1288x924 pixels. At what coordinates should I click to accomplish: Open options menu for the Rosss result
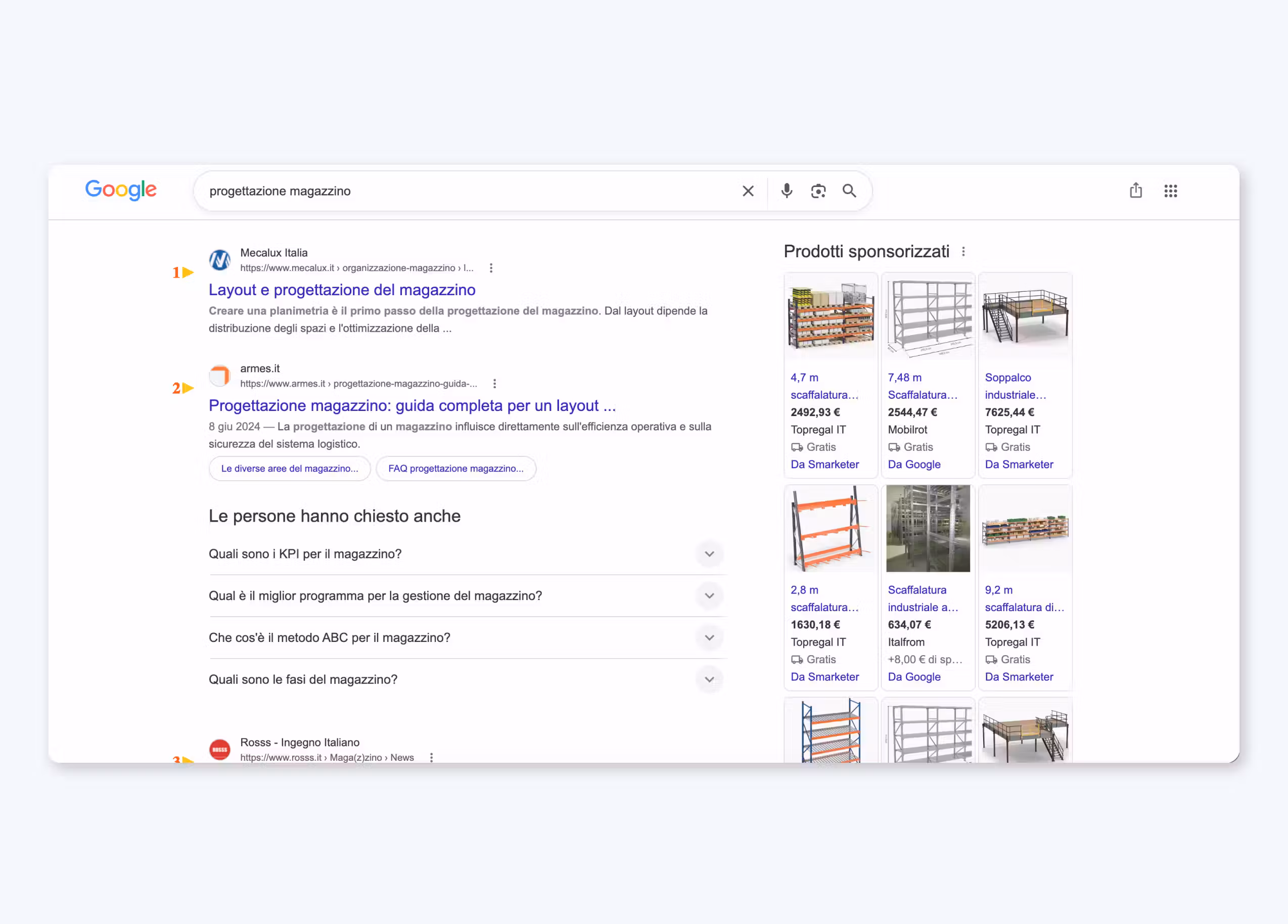tap(432, 758)
